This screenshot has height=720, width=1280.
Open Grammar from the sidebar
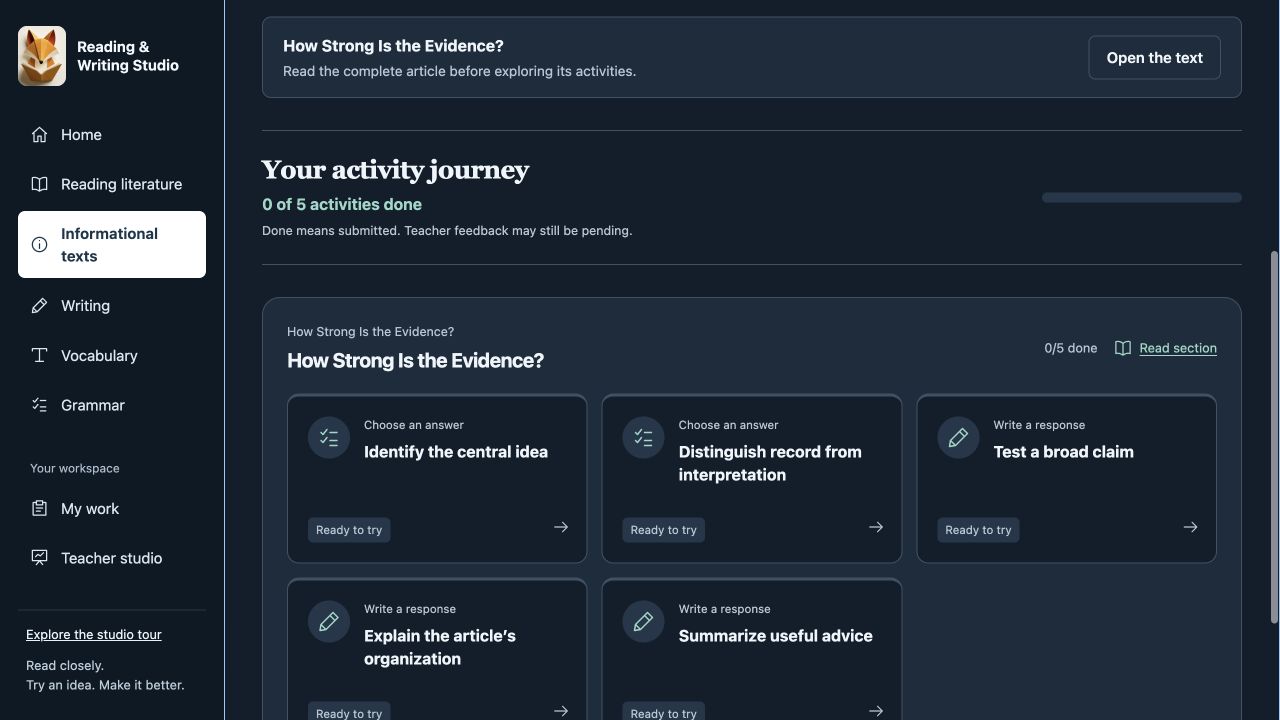pyautogui.click(x=112, y=405)
